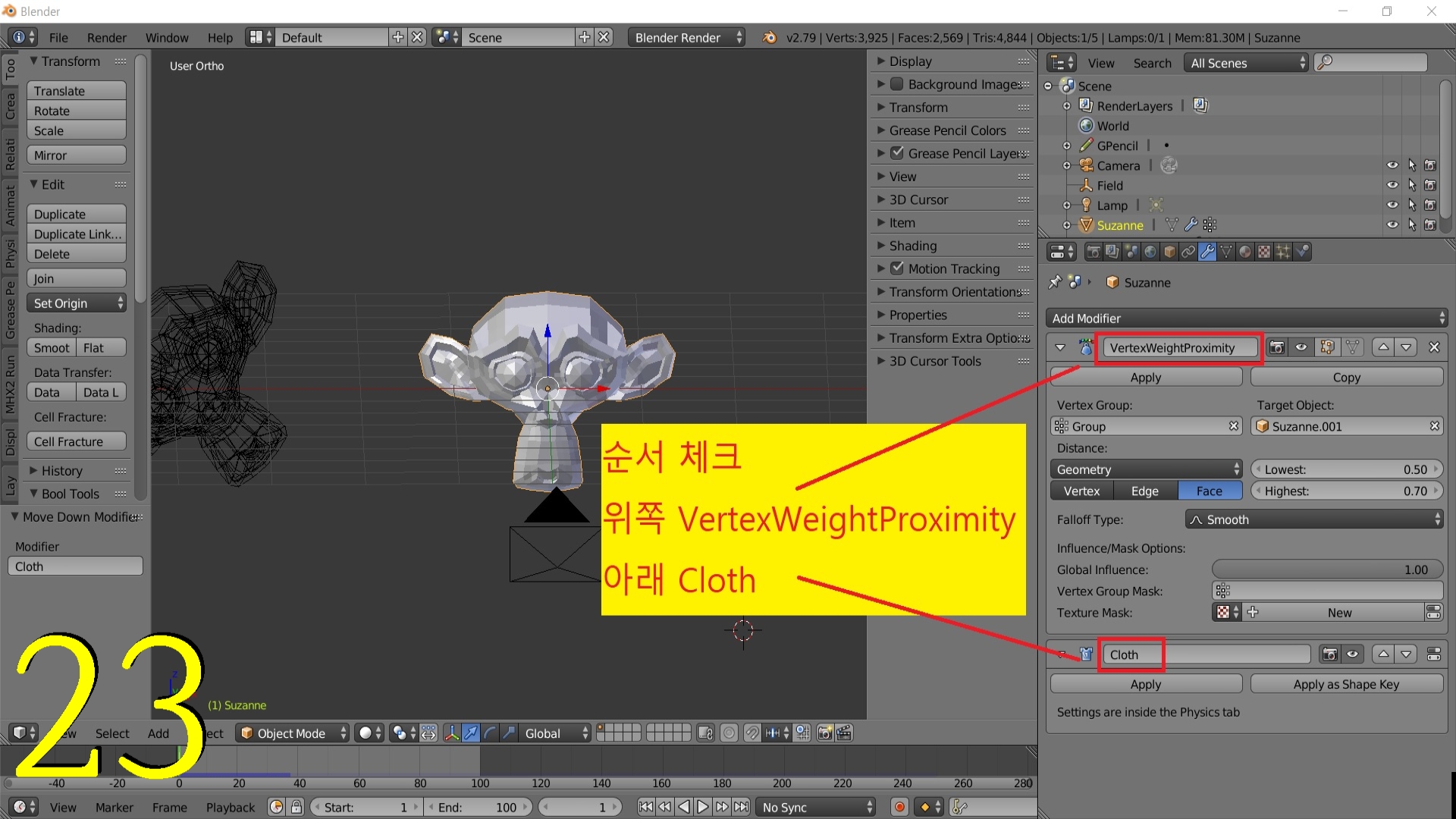Open the Modifiers wrench tab

tap(1207, 252)
